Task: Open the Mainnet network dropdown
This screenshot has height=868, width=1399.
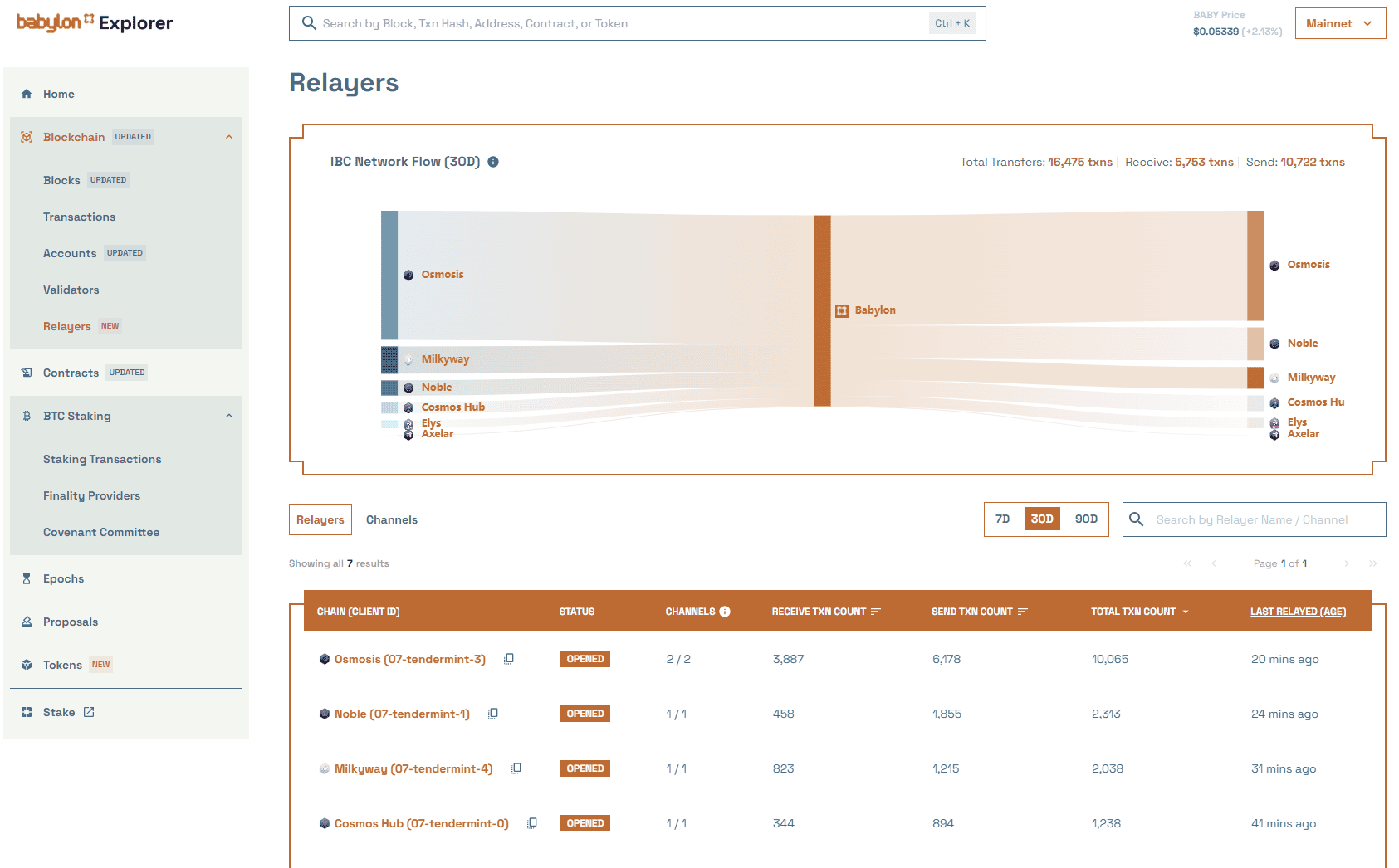Action: tap(1339, 23)
